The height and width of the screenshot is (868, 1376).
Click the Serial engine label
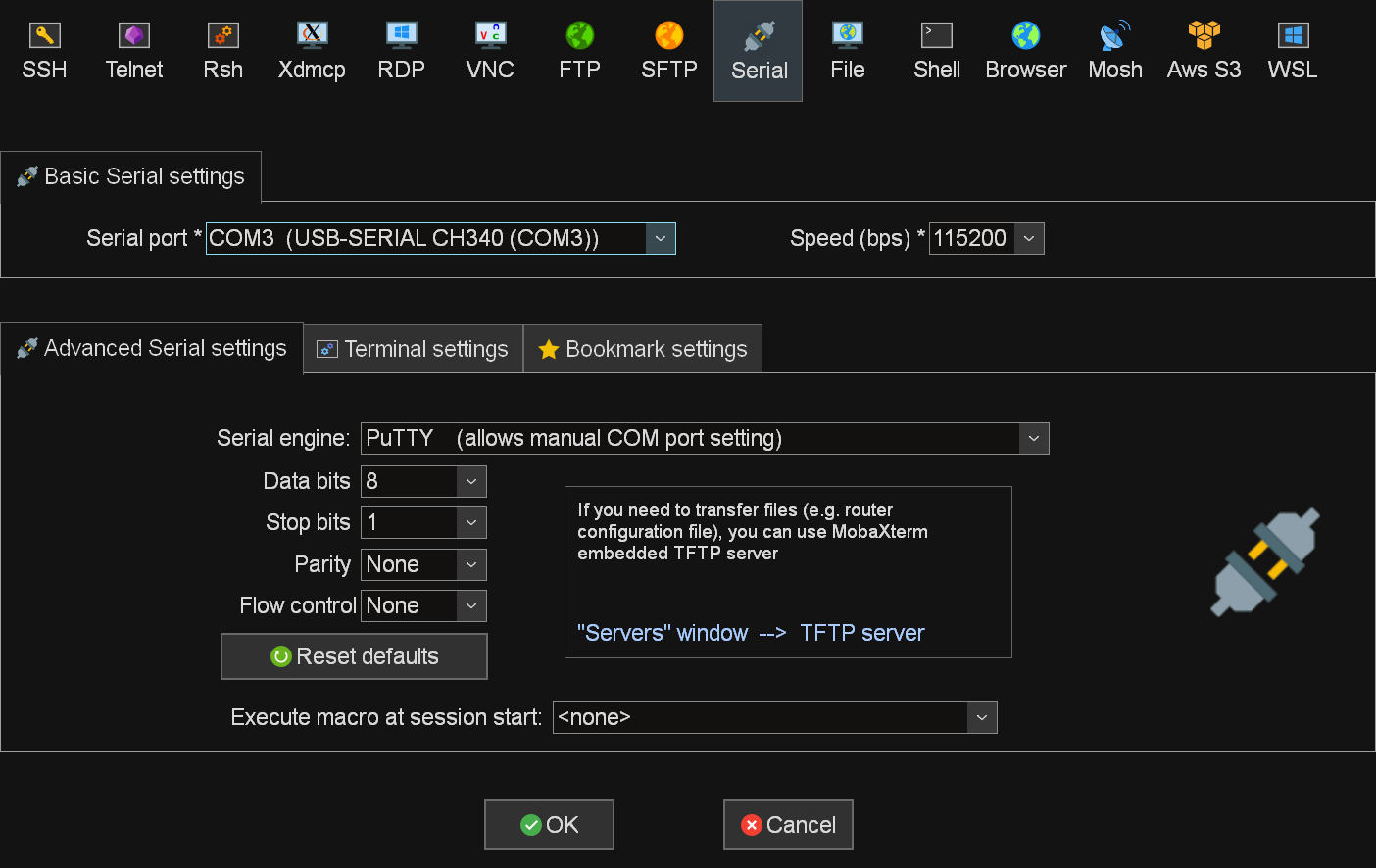click(283, 438)
